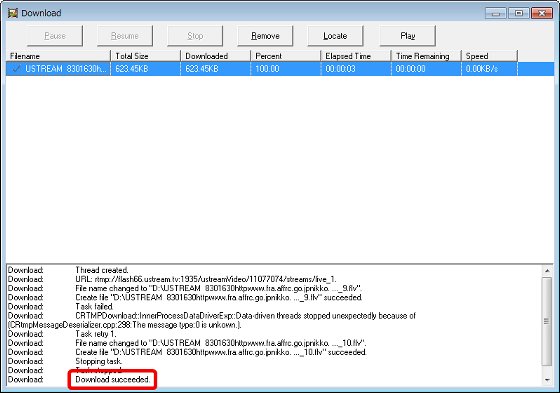Click the 'Task retry 1.' log line
Screen dimensions: 560x393
(x=96, y=334)
